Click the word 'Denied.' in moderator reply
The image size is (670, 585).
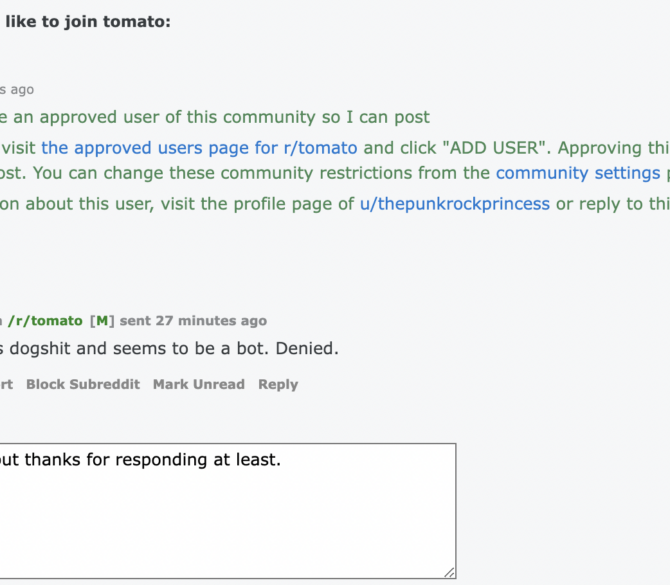click(307, 349)
